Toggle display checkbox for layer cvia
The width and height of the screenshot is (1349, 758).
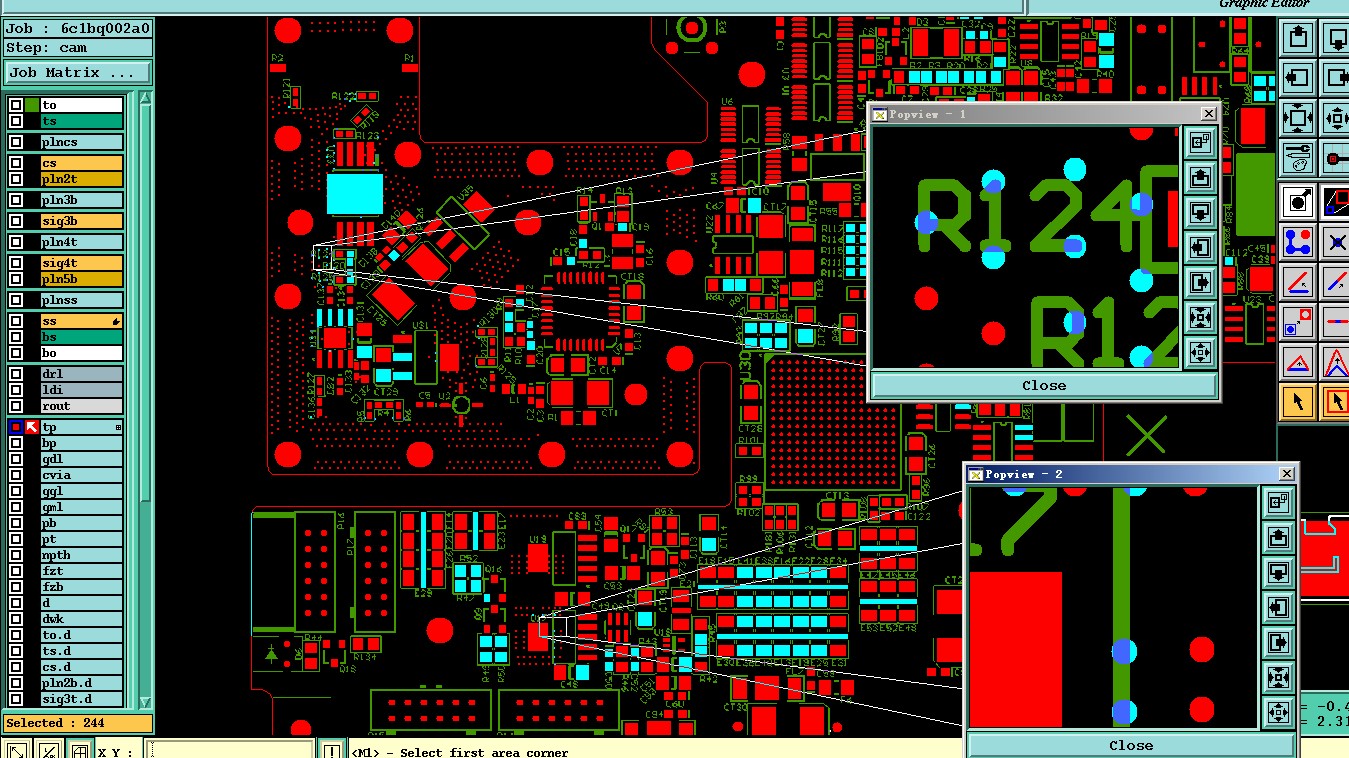click(16, 475)
